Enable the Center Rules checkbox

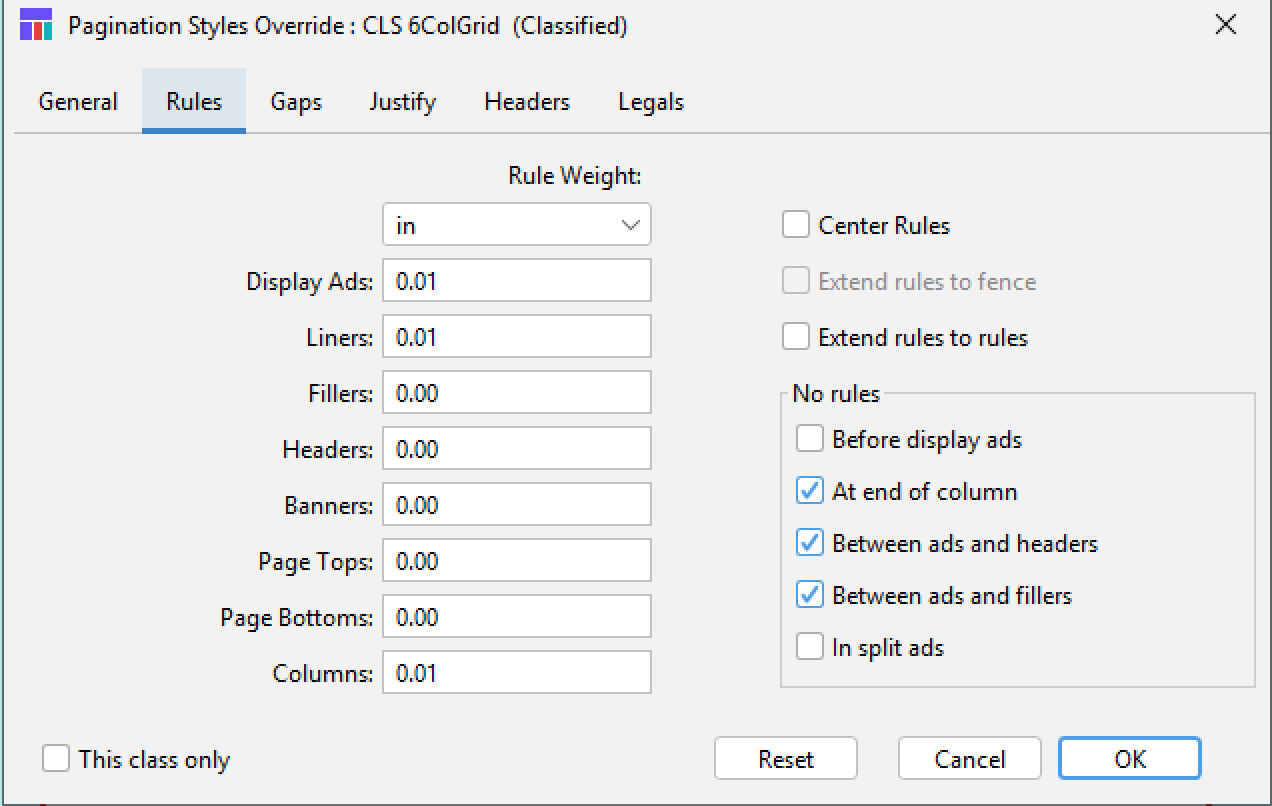click(x=796, y=225)
